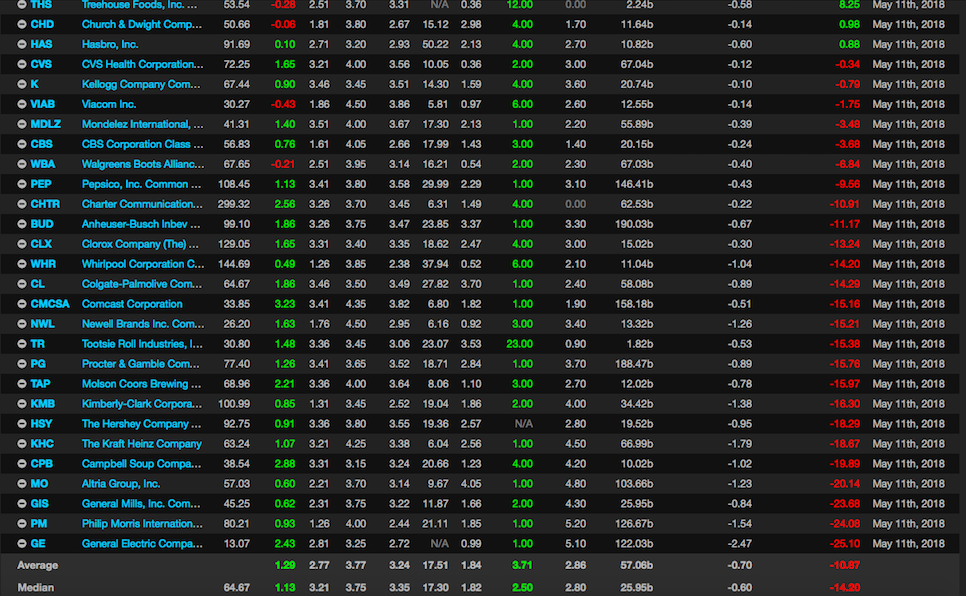Remove WBA row via minus icon

tap(22, 164)
